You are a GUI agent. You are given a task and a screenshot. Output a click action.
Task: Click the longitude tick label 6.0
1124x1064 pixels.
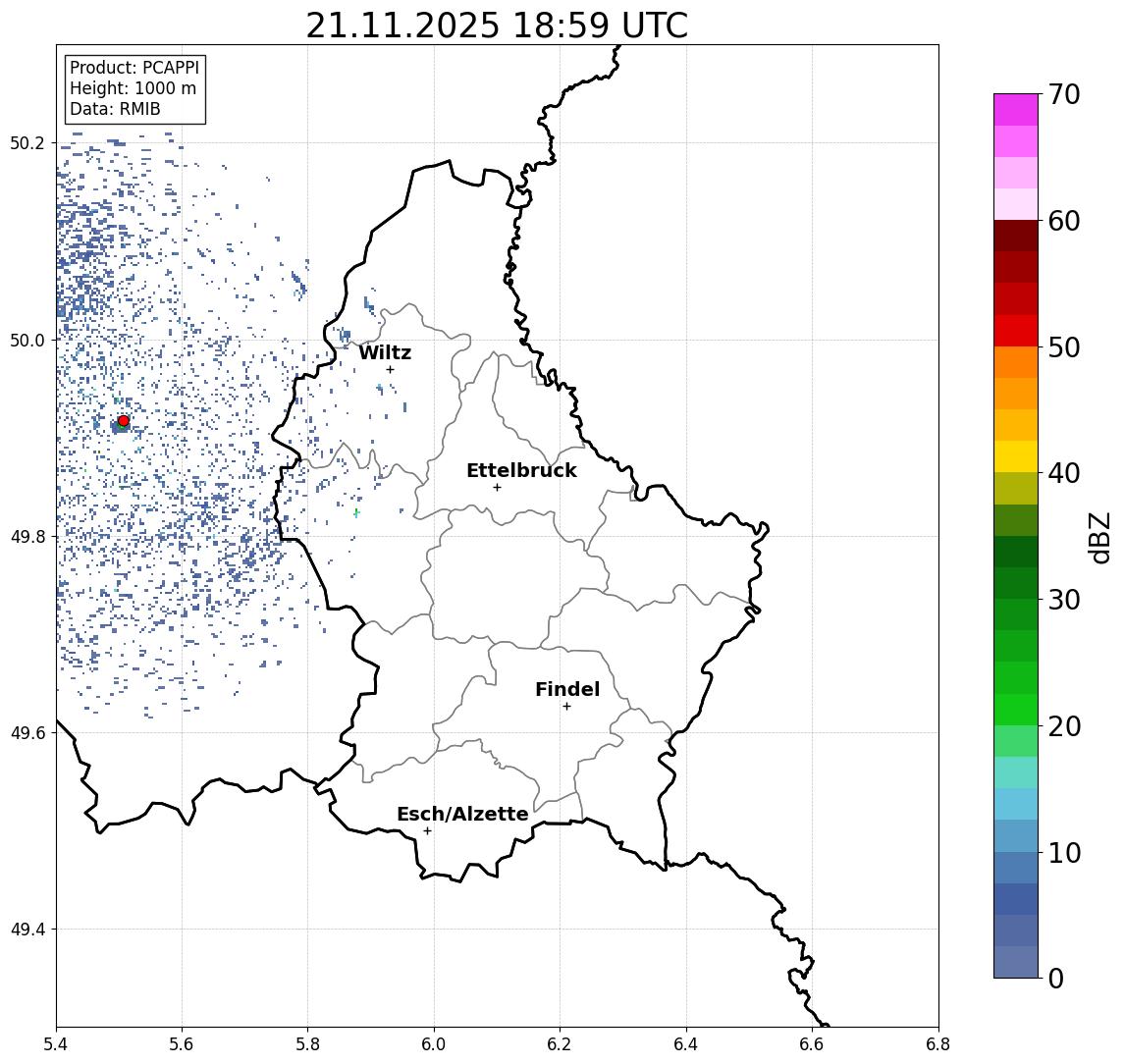(x=435, y=1044)
